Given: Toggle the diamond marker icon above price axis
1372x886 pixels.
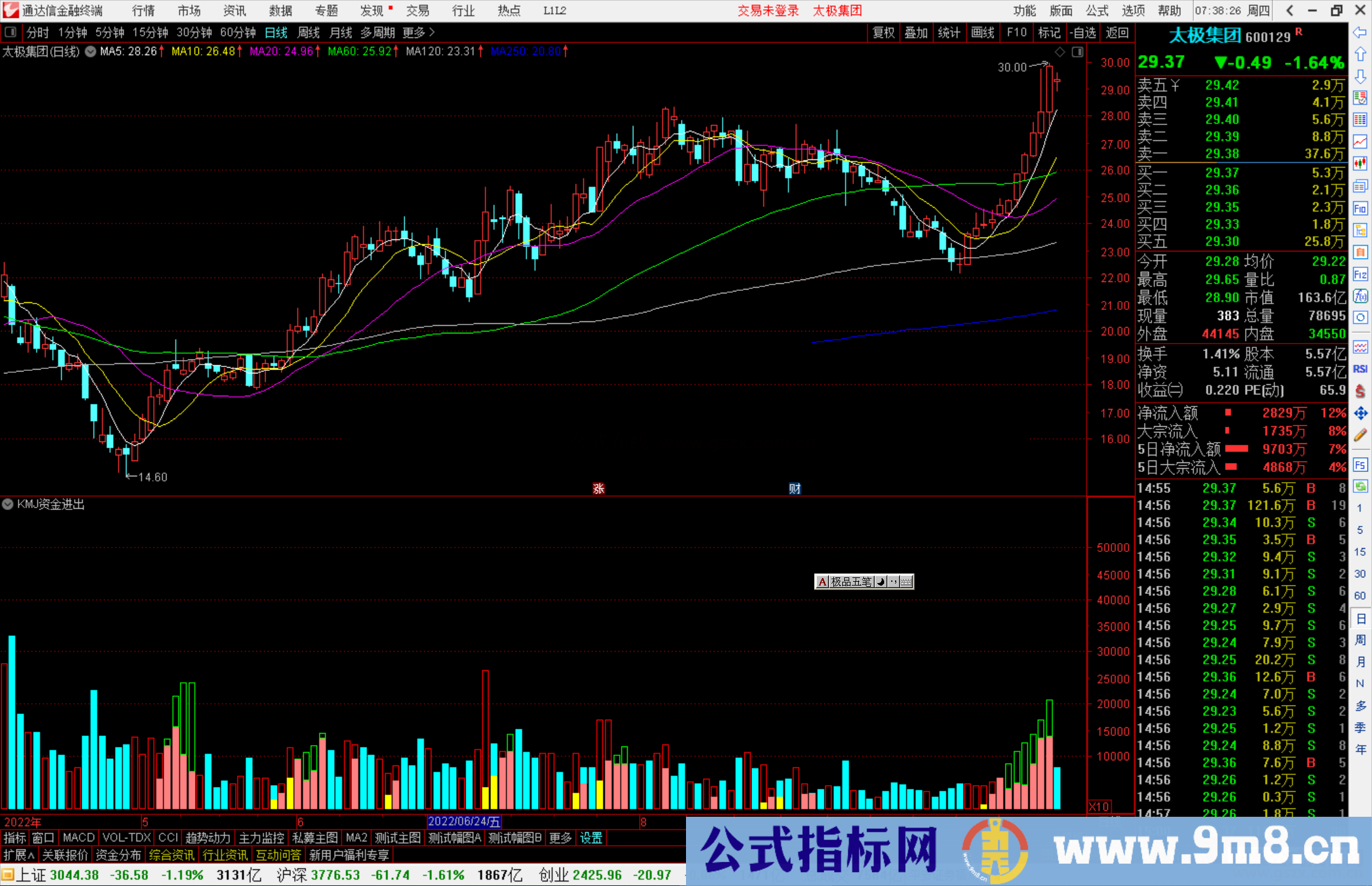Looking at the screenshot, I should click(1059, 52).
